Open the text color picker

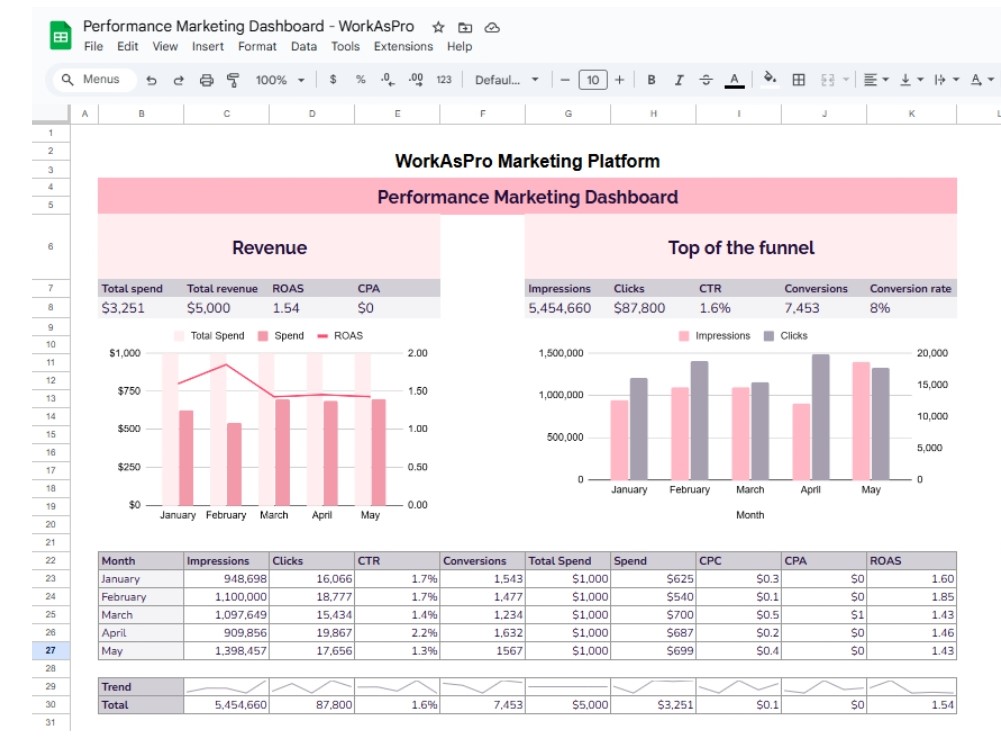tap(734, 80)
